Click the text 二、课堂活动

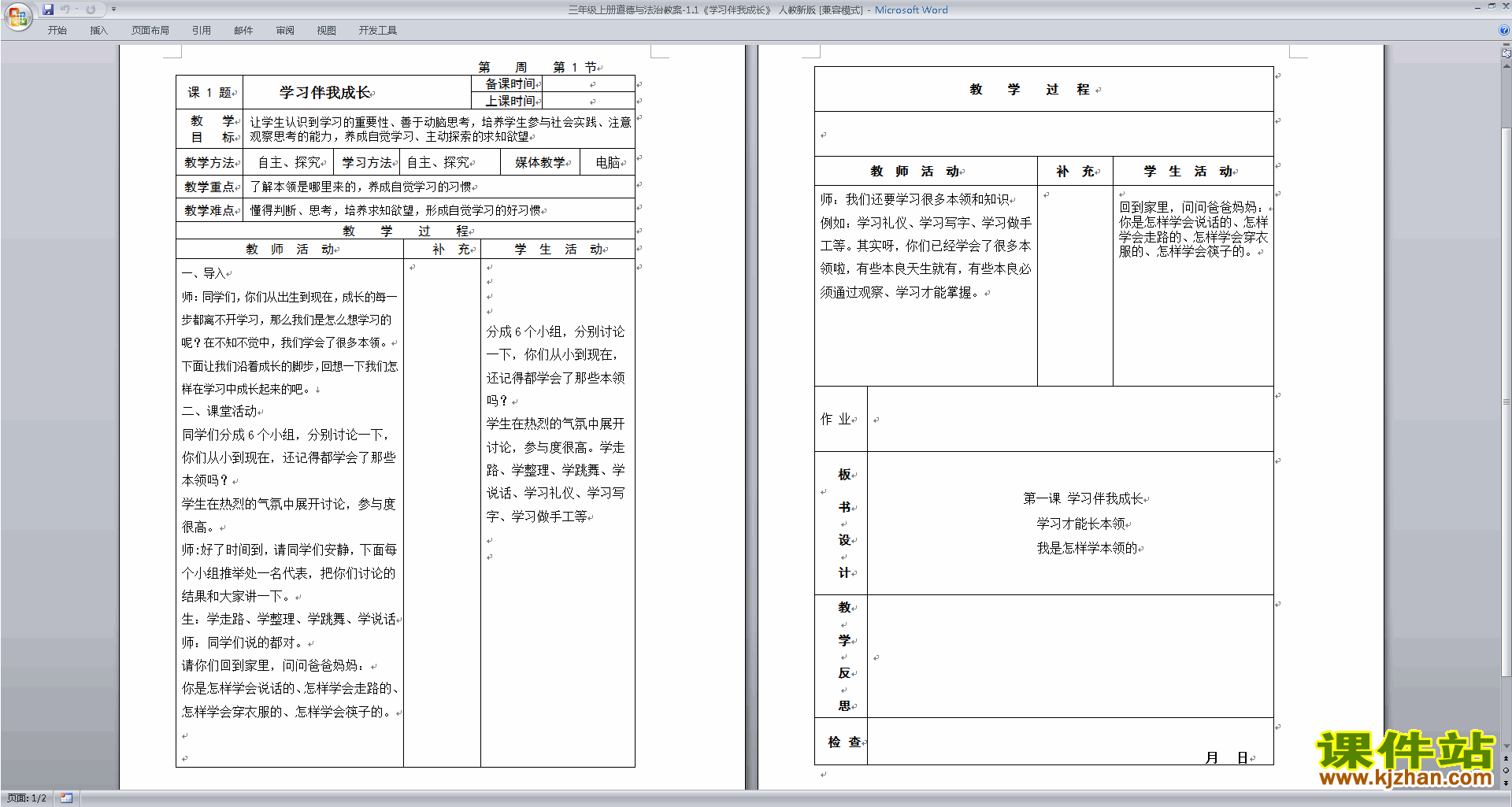tap(219, 411)
